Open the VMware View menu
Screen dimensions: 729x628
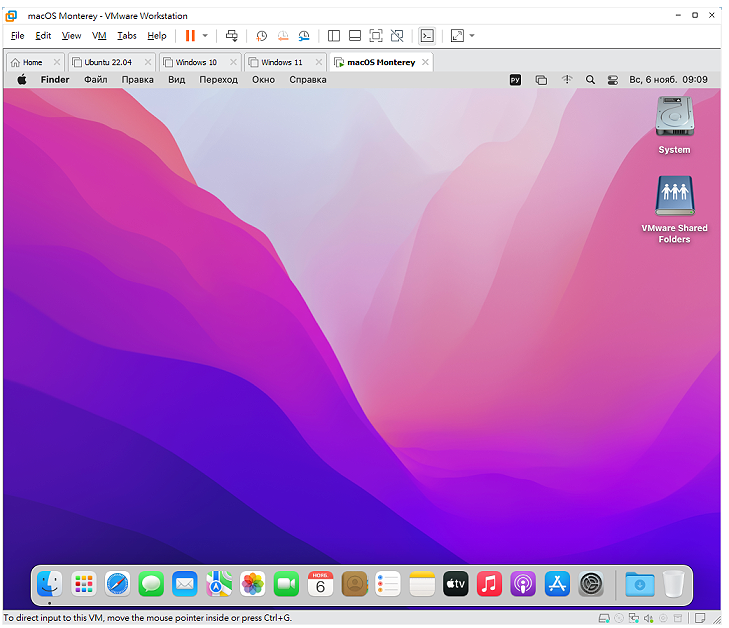point(71,36)
